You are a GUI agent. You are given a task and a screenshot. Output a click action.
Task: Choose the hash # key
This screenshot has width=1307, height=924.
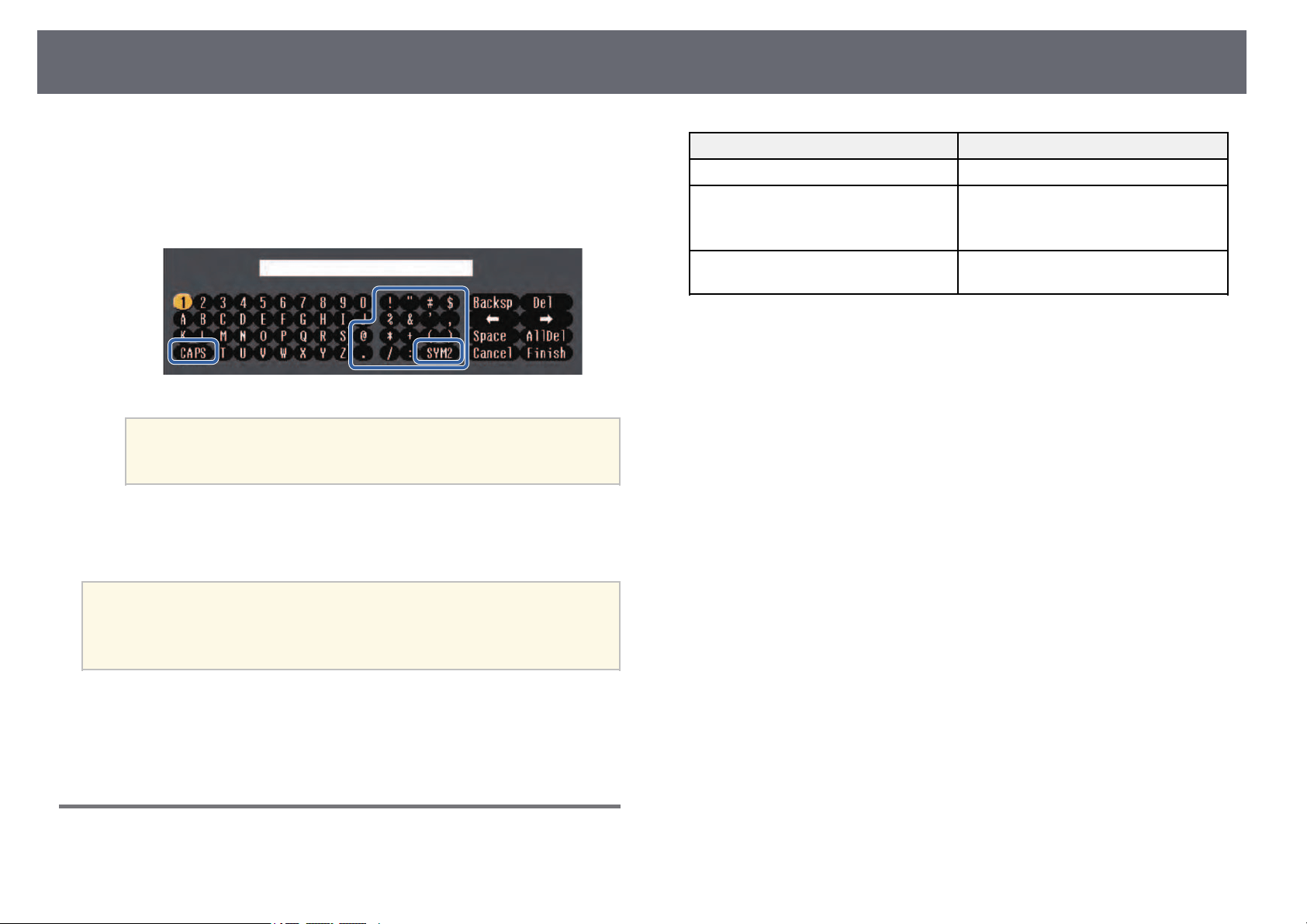pyautogui.click(x=430, y=303)
